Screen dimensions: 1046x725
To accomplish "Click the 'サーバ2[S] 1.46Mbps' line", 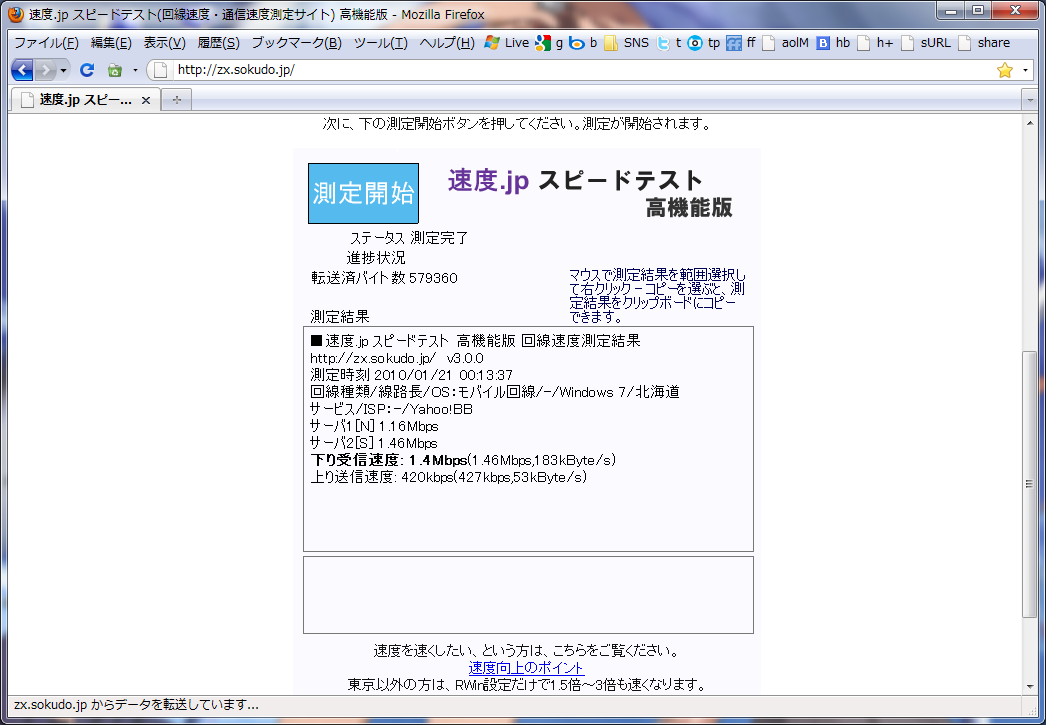I will (x=374, y=443).
